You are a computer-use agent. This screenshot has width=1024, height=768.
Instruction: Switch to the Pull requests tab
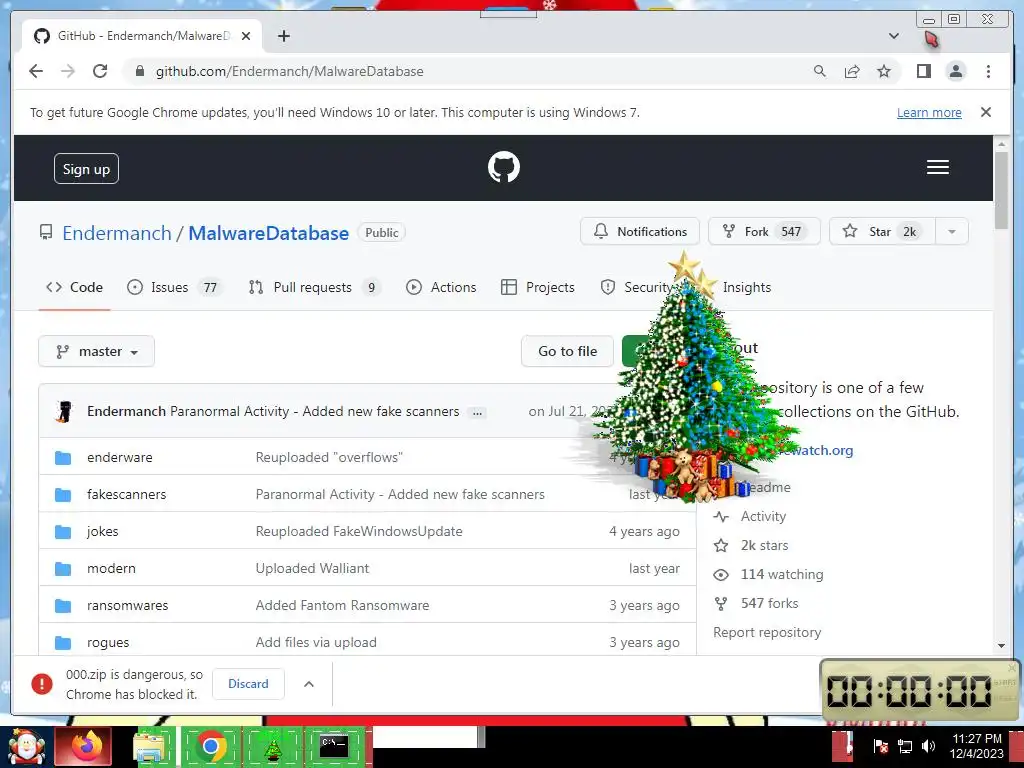point(315,287)
